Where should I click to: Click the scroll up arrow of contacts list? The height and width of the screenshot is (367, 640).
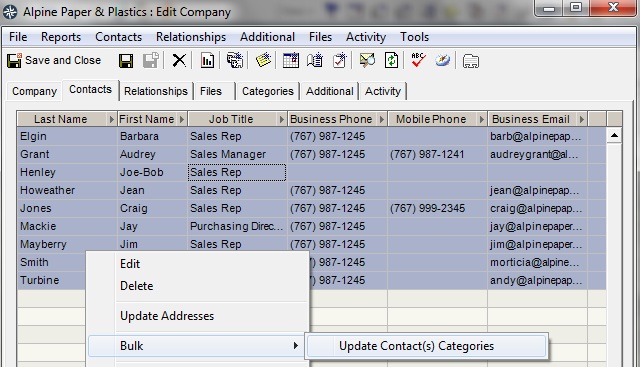point(614,135)
